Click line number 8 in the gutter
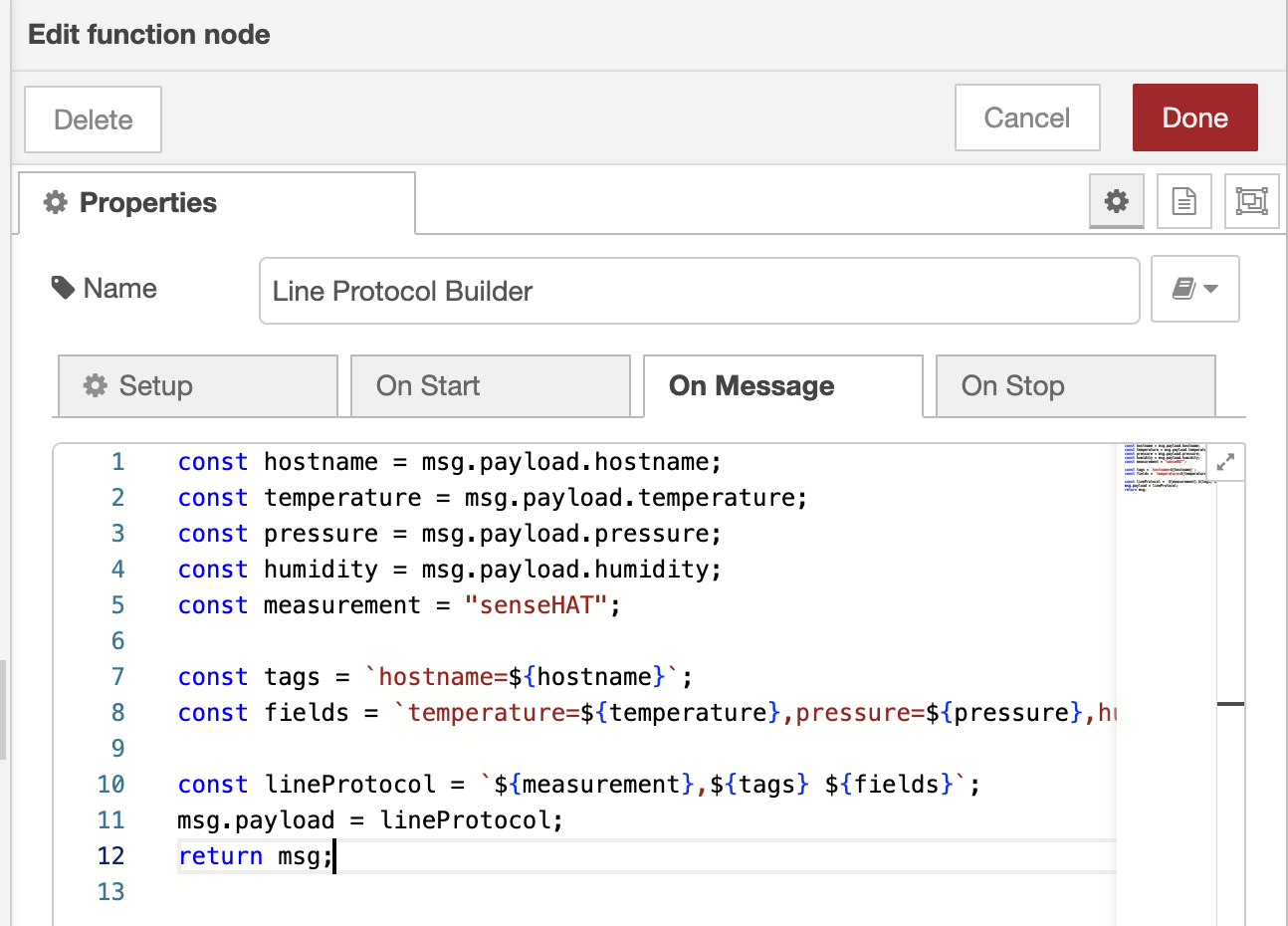The width and height of the screenshot is (1288, 926). point(117,713)
